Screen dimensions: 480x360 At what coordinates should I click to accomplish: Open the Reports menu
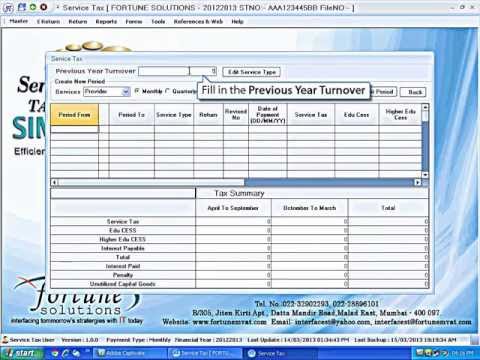(106, 21)
